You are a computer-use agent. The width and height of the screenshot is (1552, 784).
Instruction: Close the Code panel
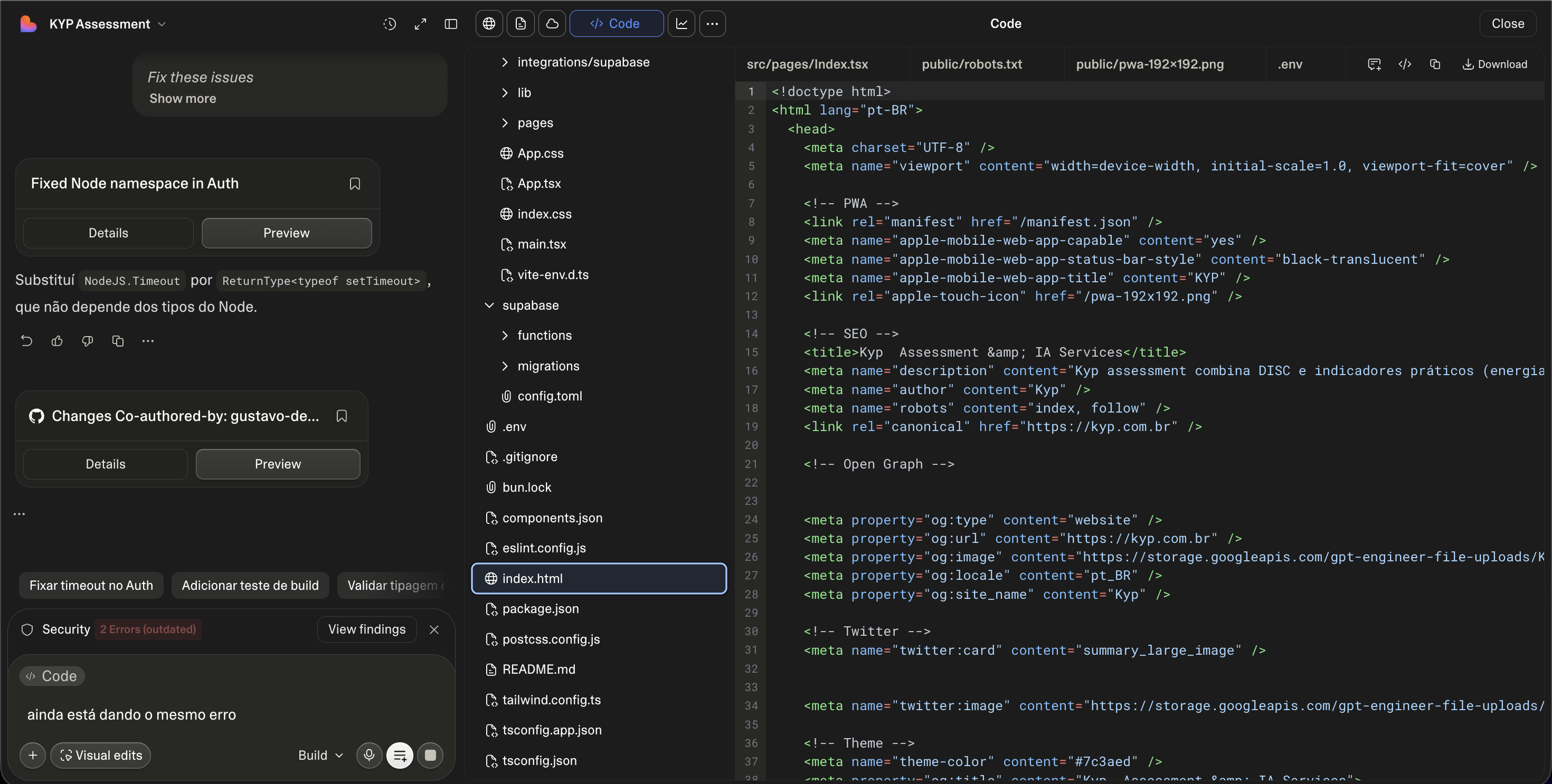point(1508,24)
